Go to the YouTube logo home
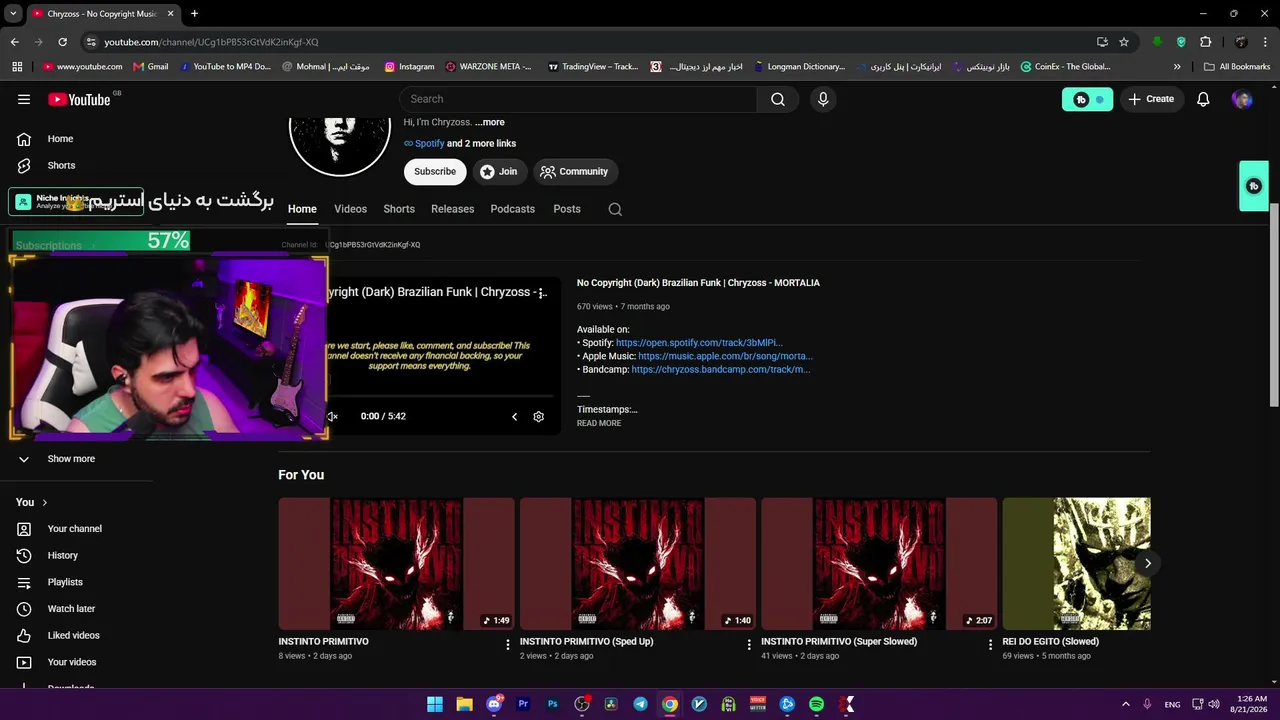This screenshot has width=1280, height=720. [80, 99]
